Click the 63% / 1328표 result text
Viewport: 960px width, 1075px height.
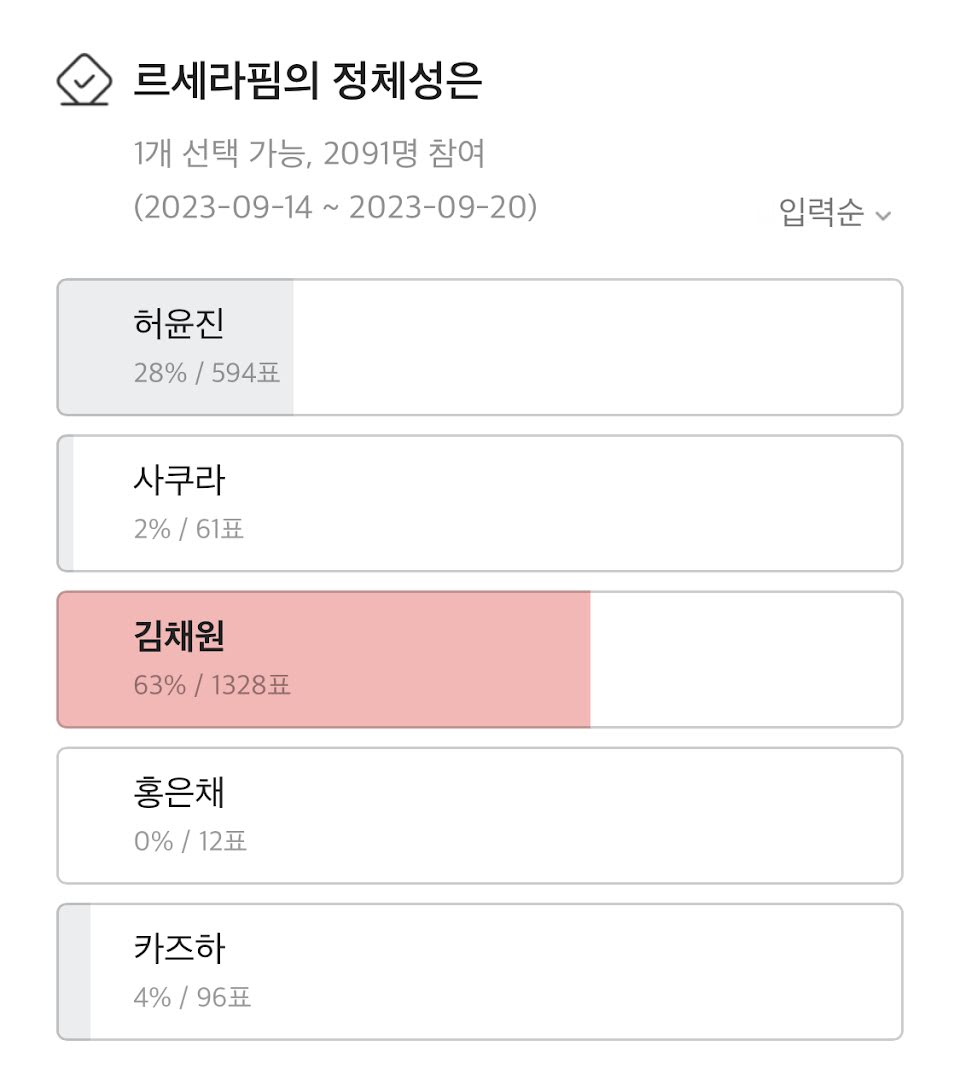[213, 685]
